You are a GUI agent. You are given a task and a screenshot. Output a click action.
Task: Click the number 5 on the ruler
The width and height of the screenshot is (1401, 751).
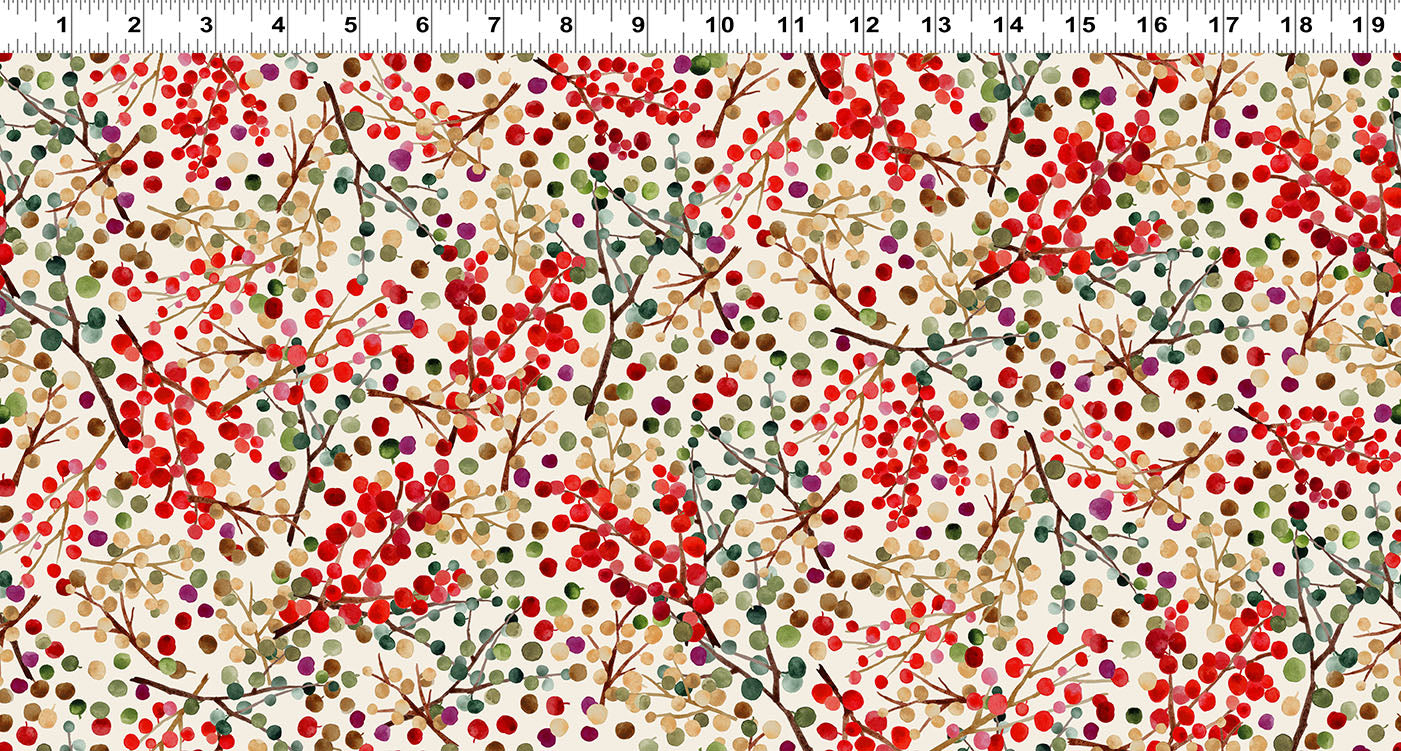coord(350,24)
